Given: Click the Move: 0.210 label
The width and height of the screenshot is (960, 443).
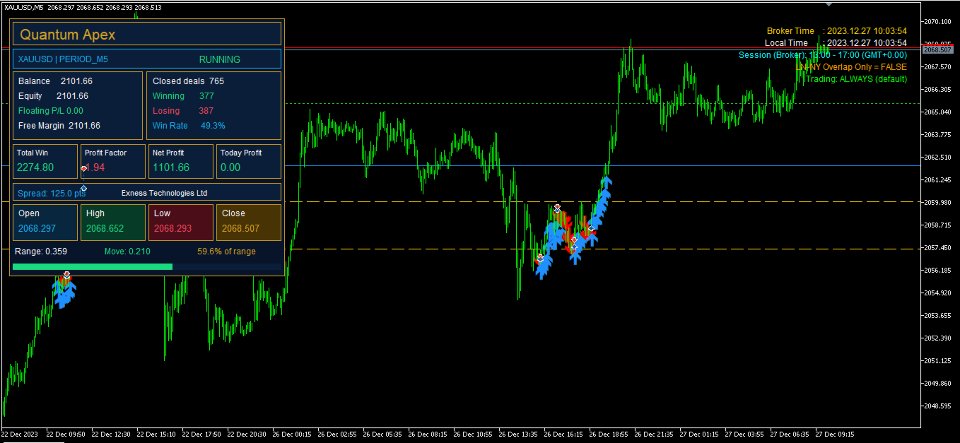Looking at the screenshot, I should 127,251.
